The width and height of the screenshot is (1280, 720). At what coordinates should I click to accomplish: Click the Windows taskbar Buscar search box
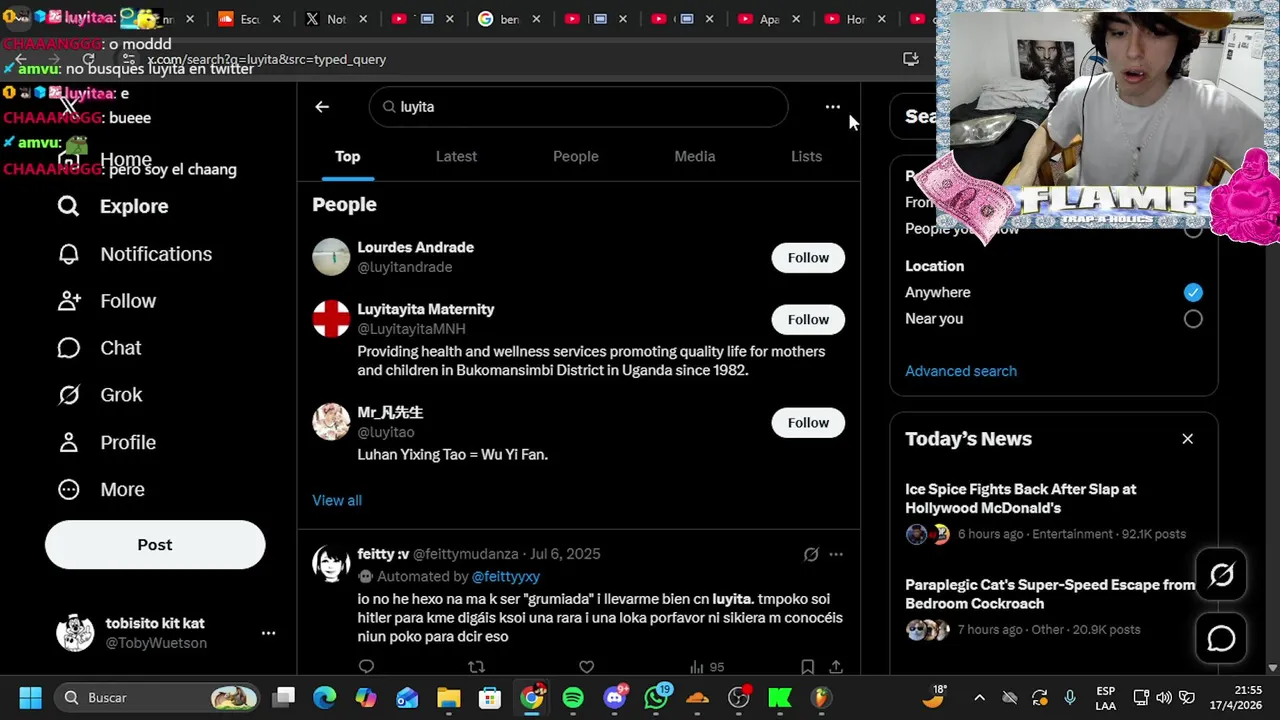[156, 698]
